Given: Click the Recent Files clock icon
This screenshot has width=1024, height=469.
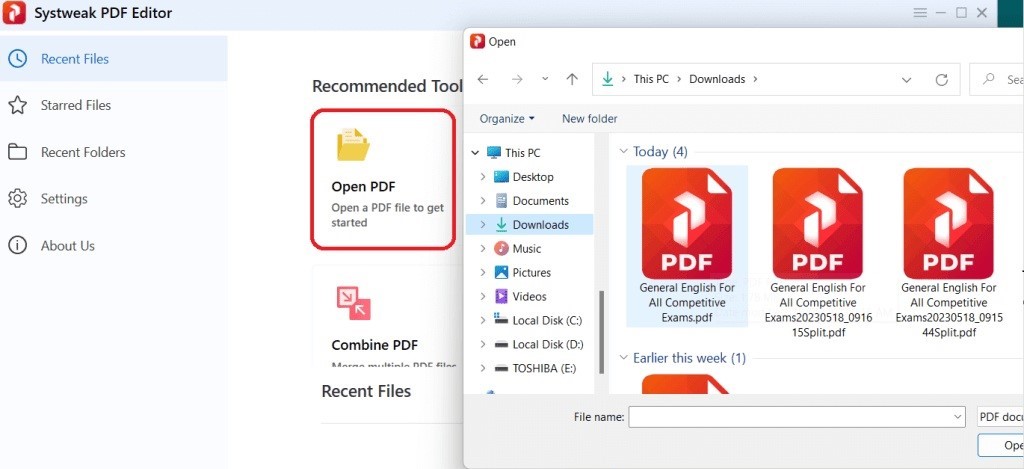Looking at the screenshot, I should [18, 59].
